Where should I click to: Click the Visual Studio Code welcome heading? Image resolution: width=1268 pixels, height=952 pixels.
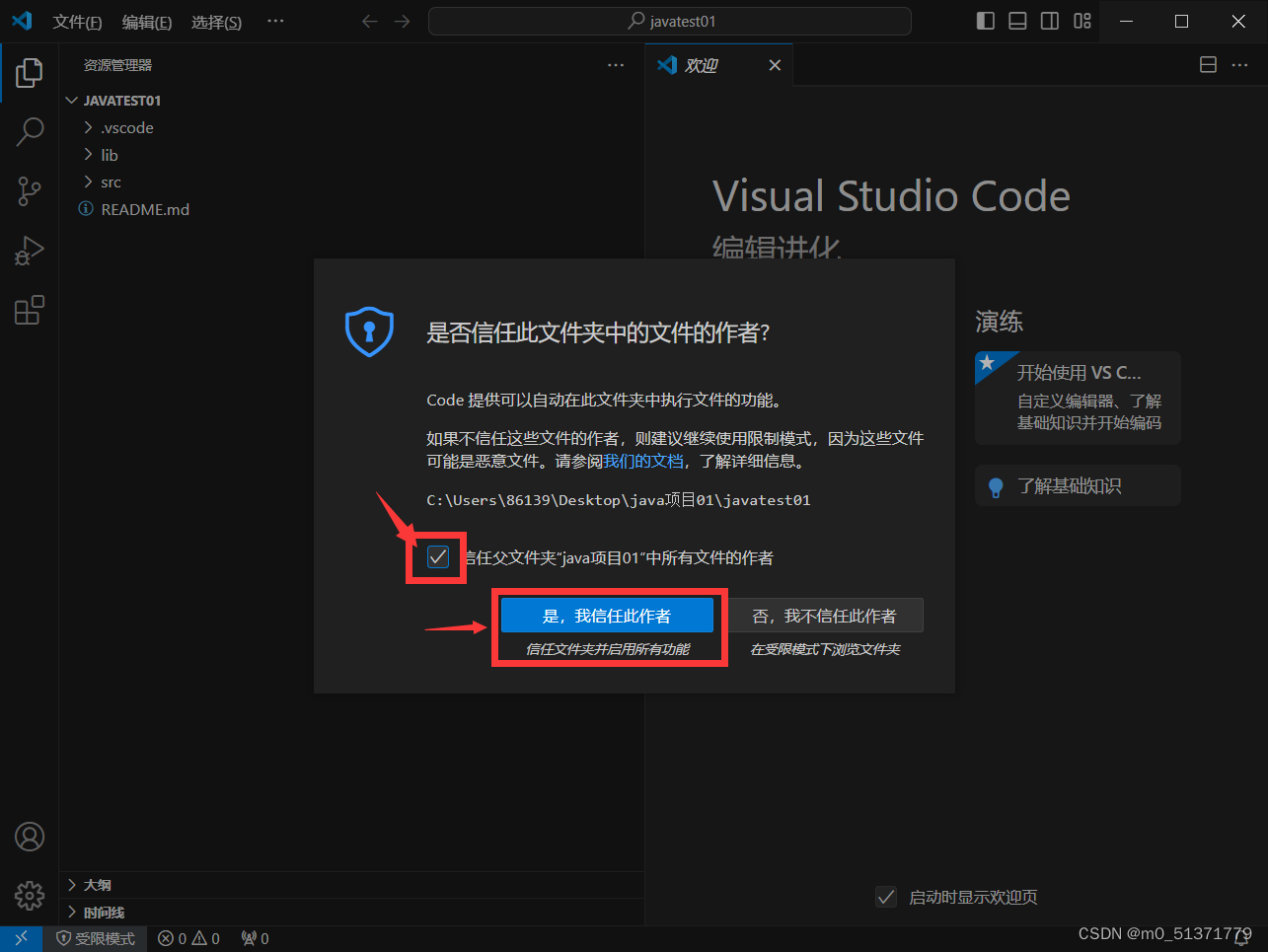pos(891,196)
